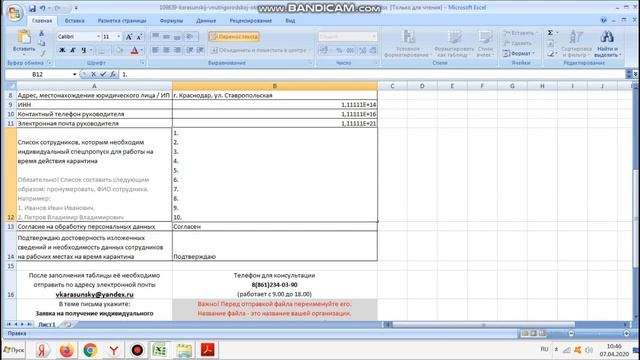
Task: Open the Calibri font name dropdown
Action: pyautogui.click(x=98, y=37)
